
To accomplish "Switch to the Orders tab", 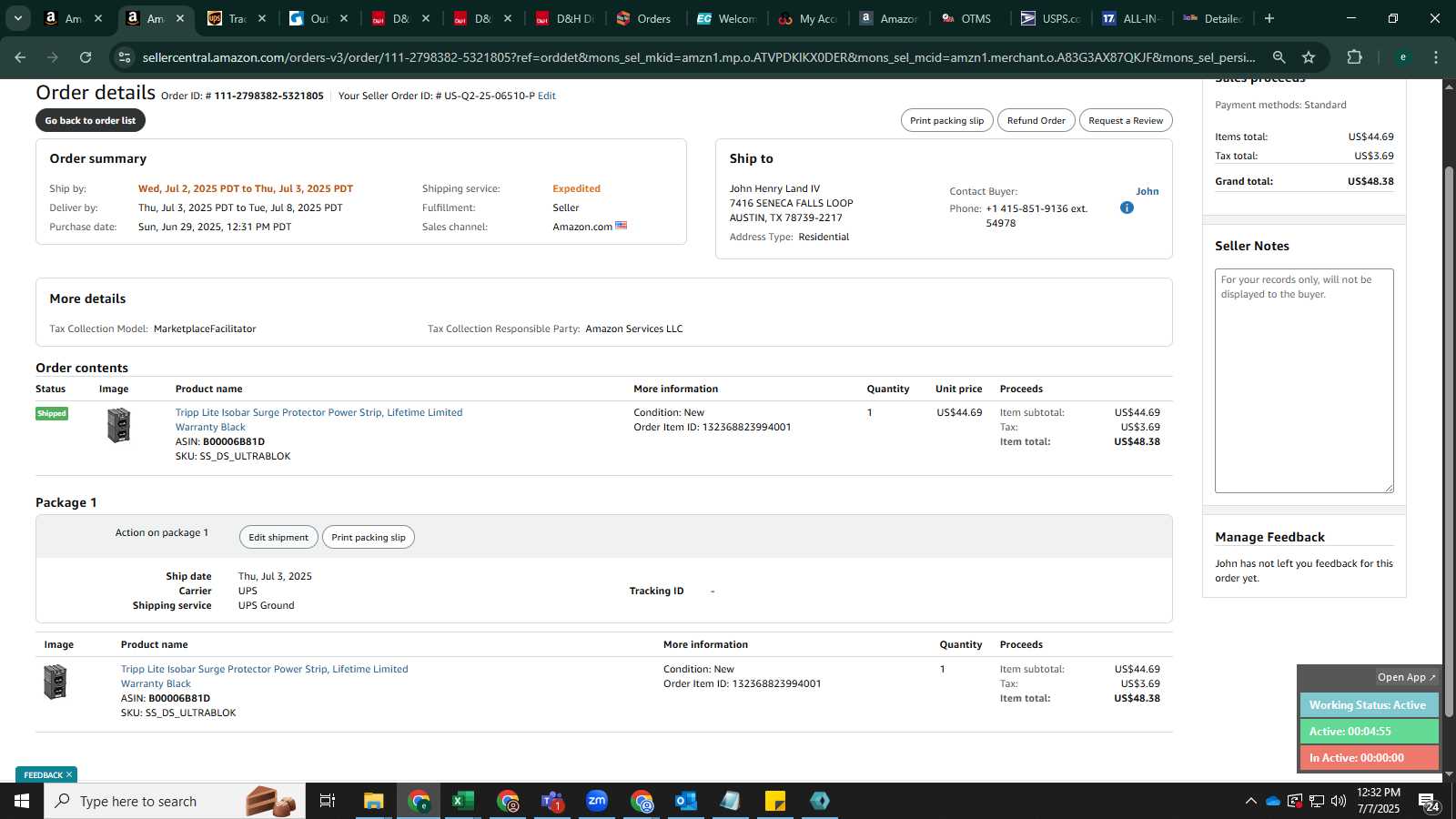I will click(x=644, y=18).
